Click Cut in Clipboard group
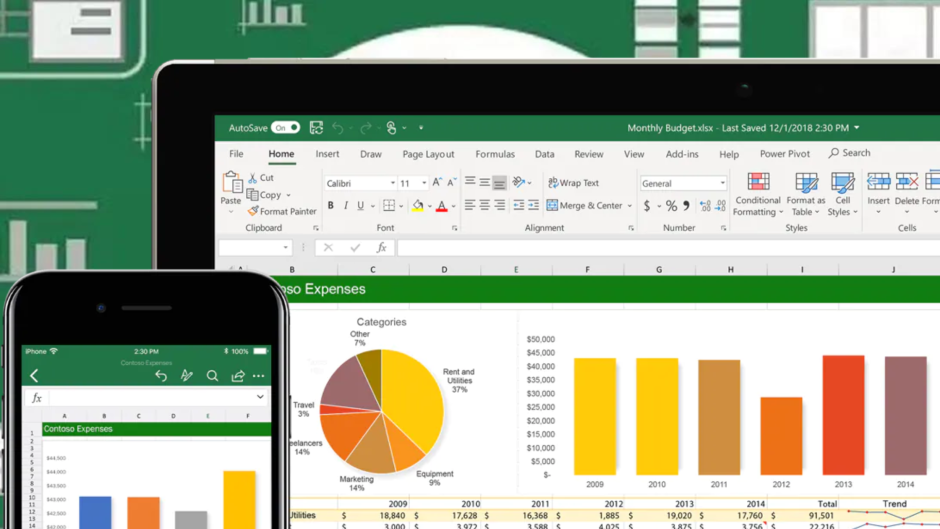 tap(261, 178)
